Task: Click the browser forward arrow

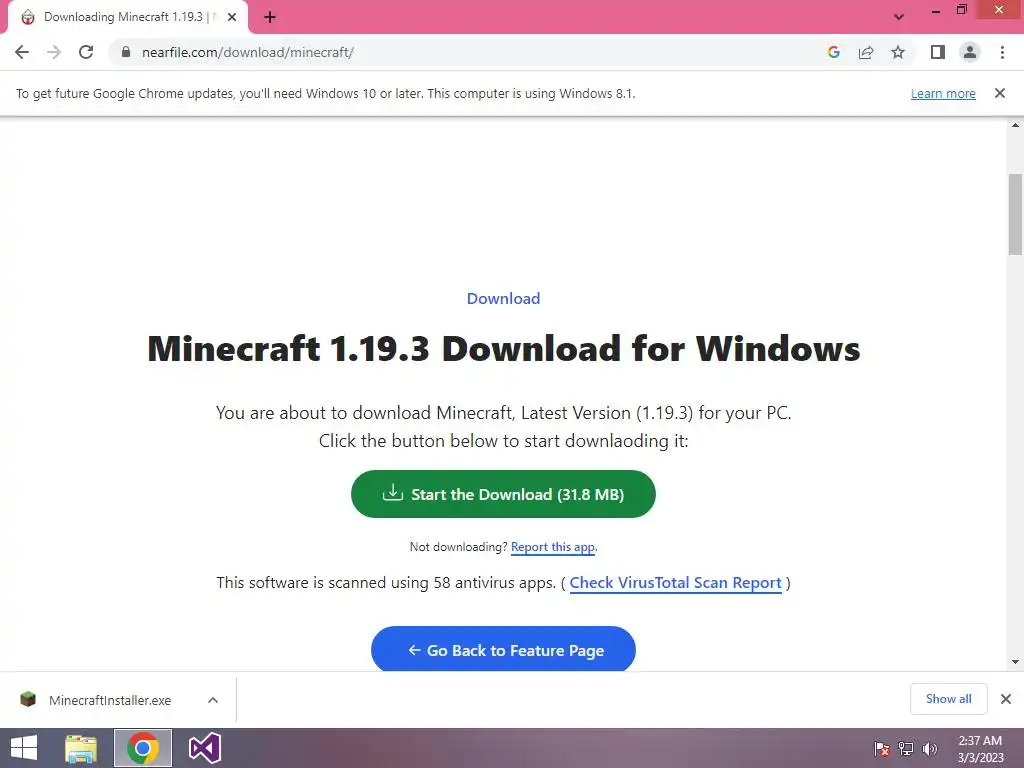Action: pos(54,52)
